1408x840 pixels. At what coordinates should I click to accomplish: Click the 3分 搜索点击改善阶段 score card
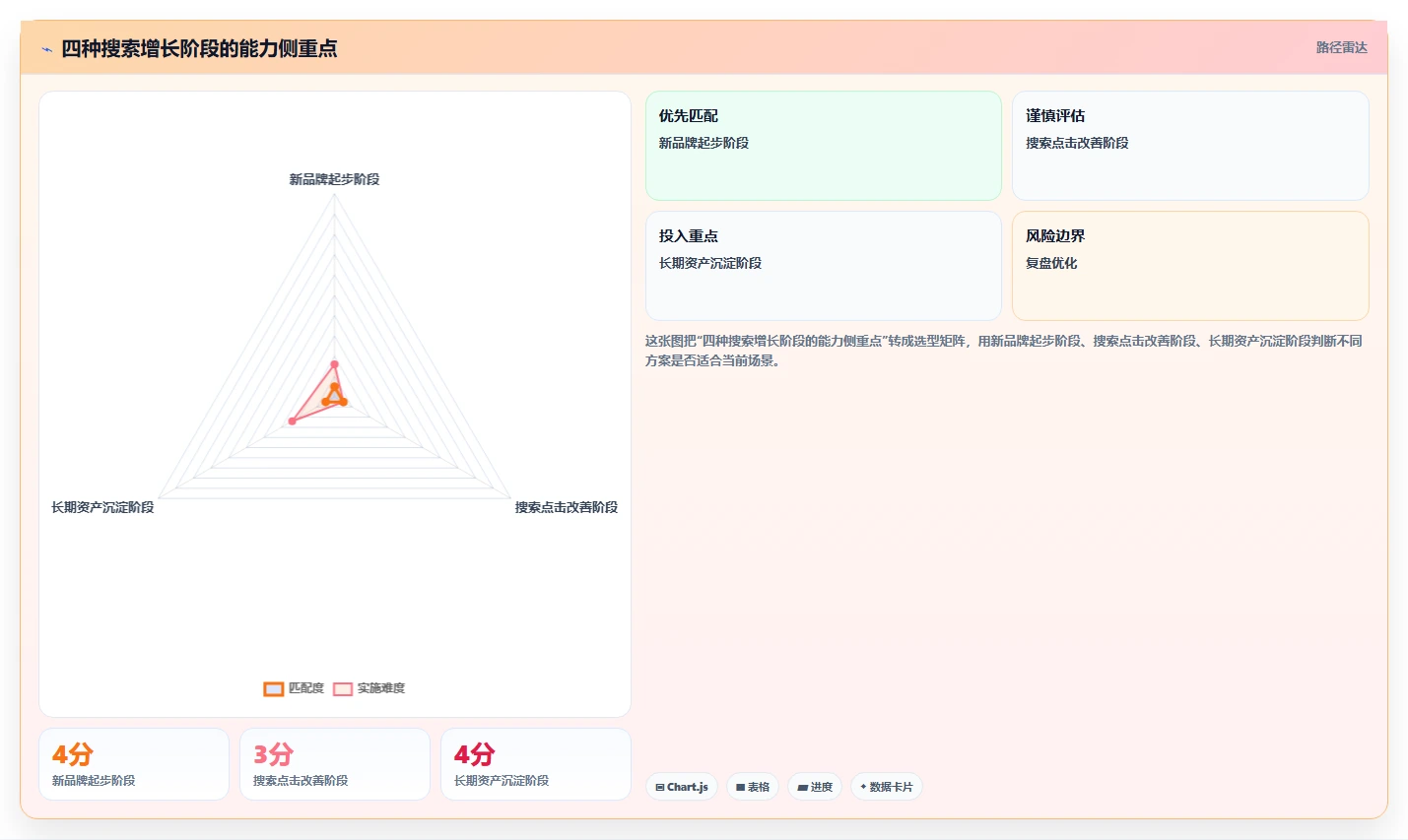(x=335, y=764)
